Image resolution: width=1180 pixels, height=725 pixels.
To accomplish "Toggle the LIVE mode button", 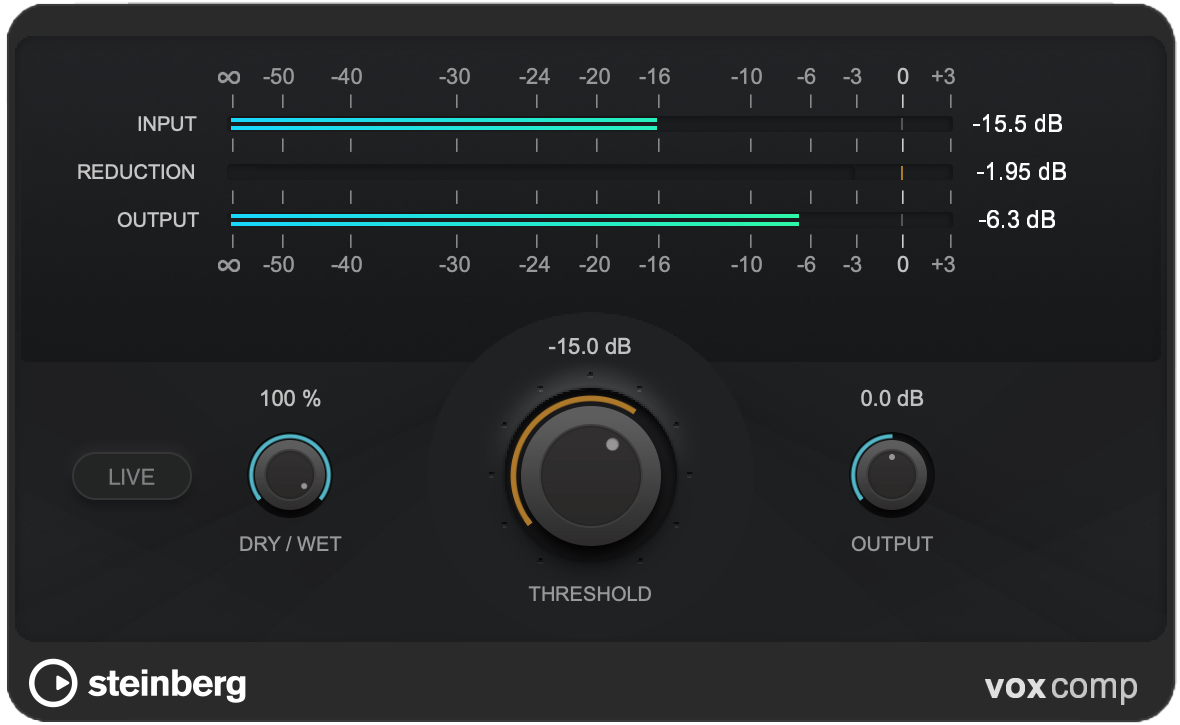I will (x=131, y=477).
